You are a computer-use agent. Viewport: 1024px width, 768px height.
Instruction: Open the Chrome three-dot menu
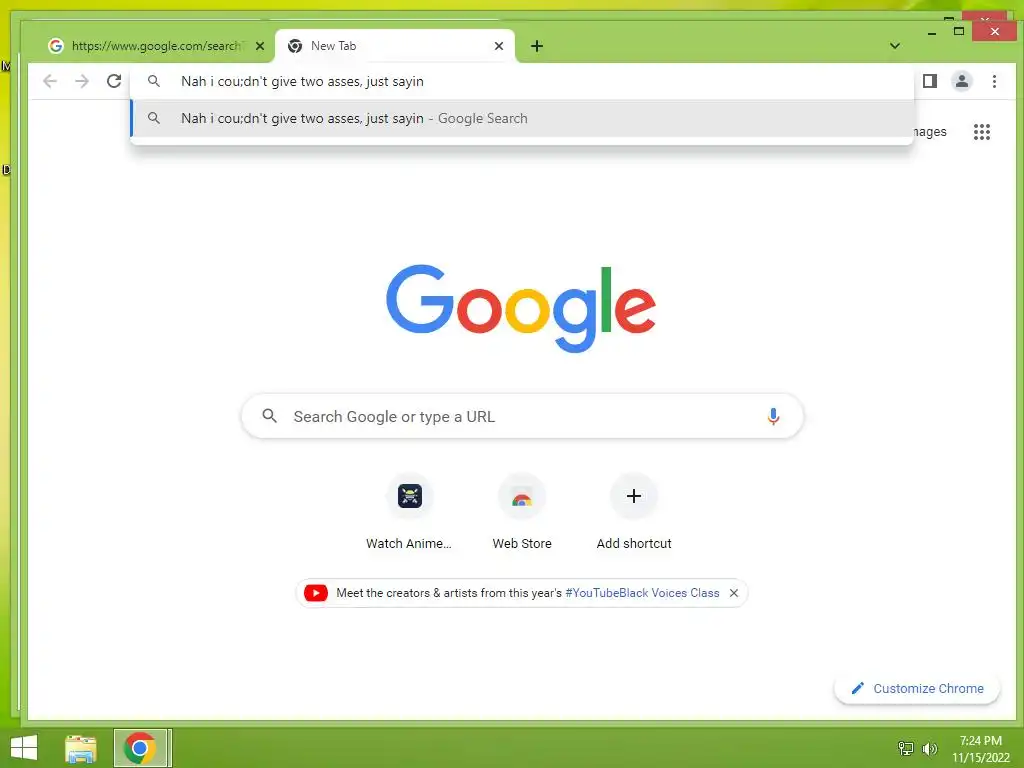(x=994, y=81)
